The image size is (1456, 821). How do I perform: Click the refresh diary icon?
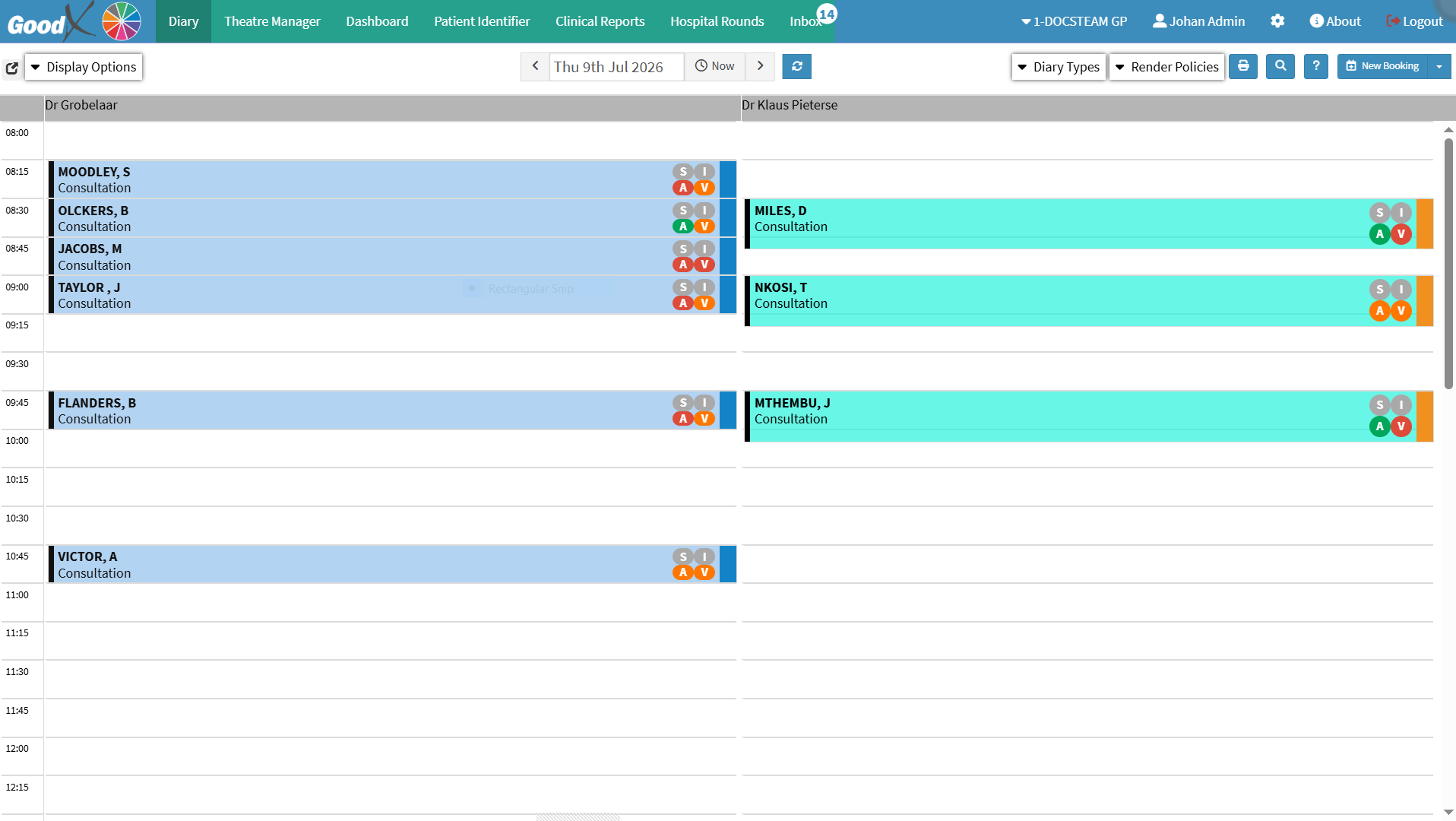[x=796, y=66]
